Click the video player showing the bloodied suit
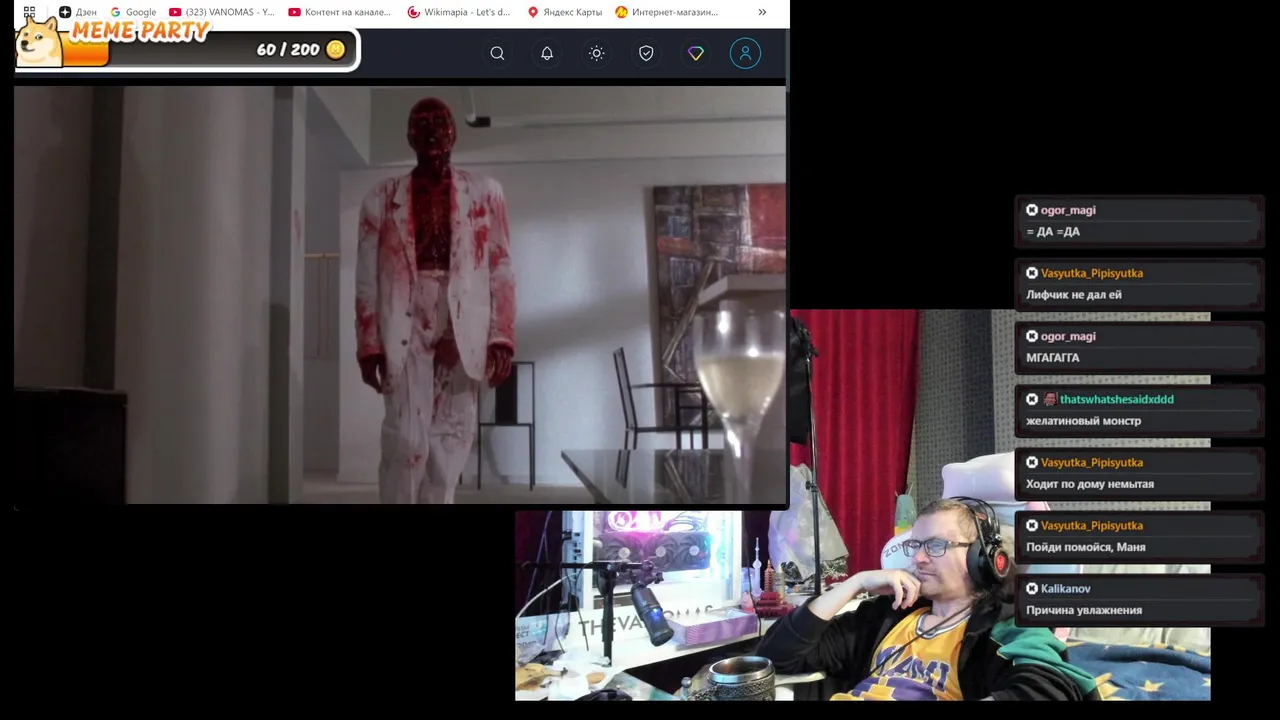 [x=400, y=295]
